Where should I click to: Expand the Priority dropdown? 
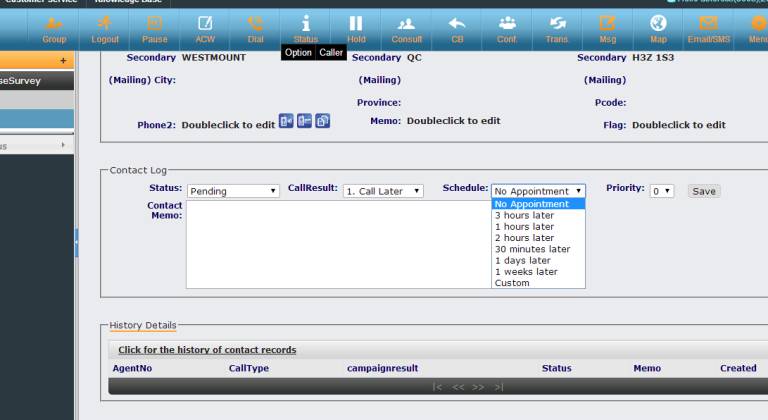pyautogui.click(x=661, y=191)
